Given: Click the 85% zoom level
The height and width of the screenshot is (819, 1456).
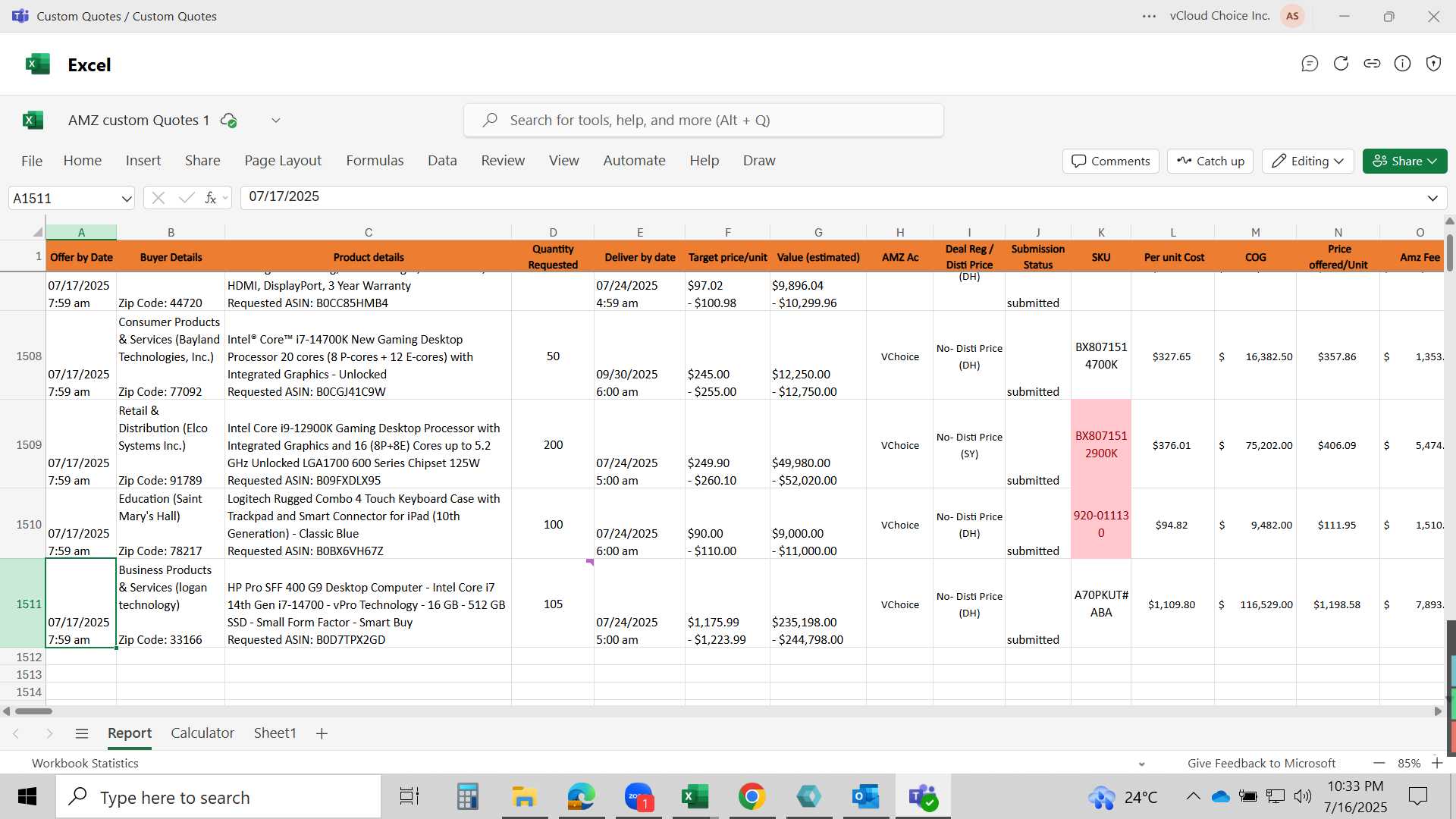Looking at the screenshot, I should [x=1409, y=763].
